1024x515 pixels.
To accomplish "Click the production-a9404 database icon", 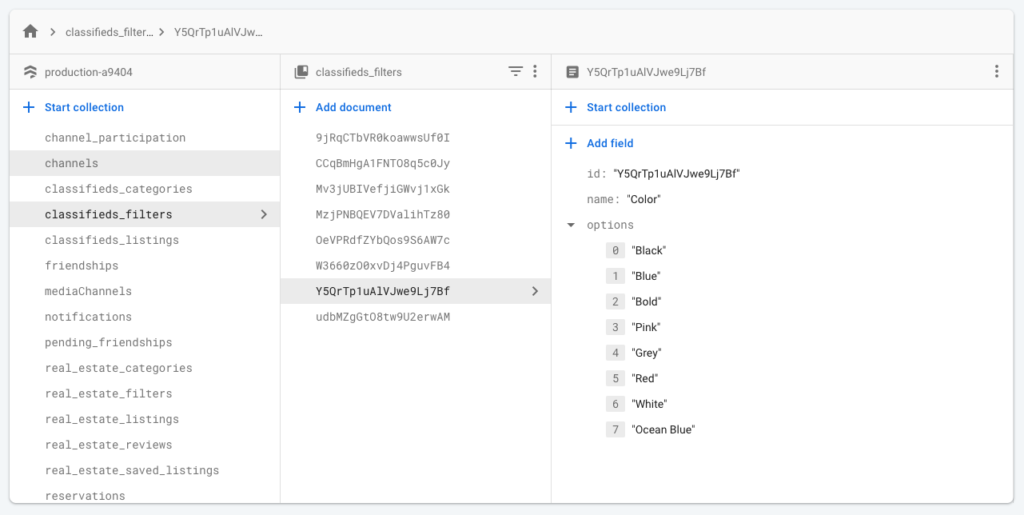I will click(x=30, y=72).
